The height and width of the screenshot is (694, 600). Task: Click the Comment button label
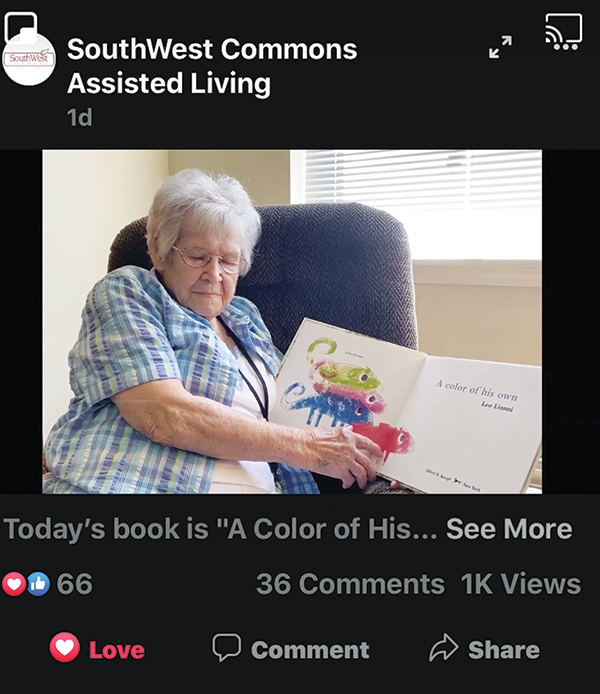pyautogui.click(x=310, y=650)
